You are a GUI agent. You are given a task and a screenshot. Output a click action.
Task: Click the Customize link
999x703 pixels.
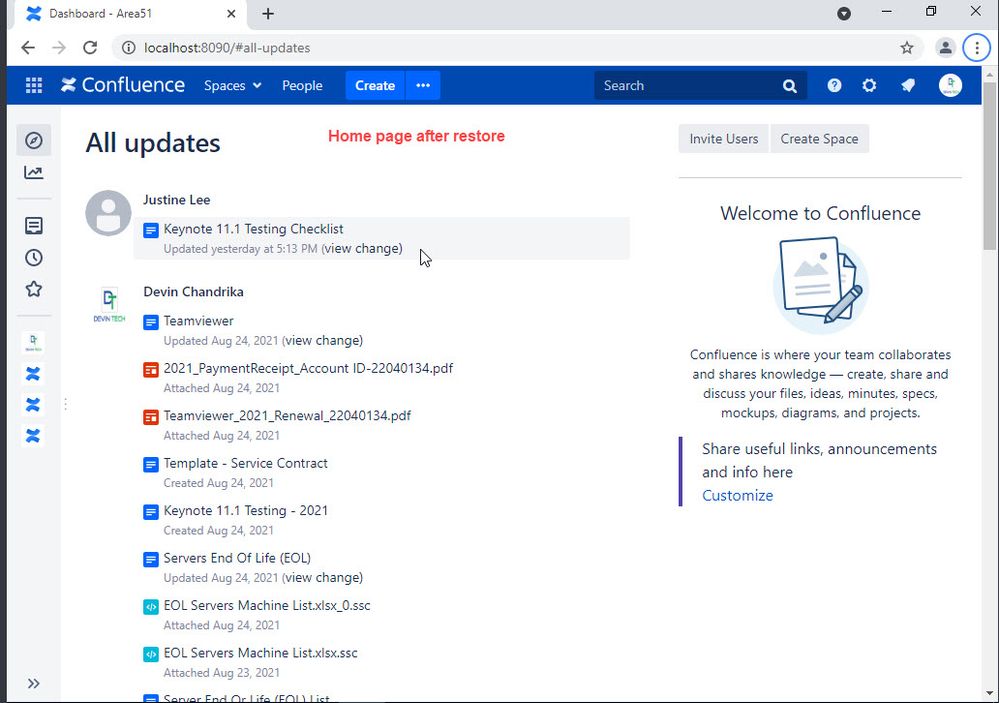[x=737, y=495]
